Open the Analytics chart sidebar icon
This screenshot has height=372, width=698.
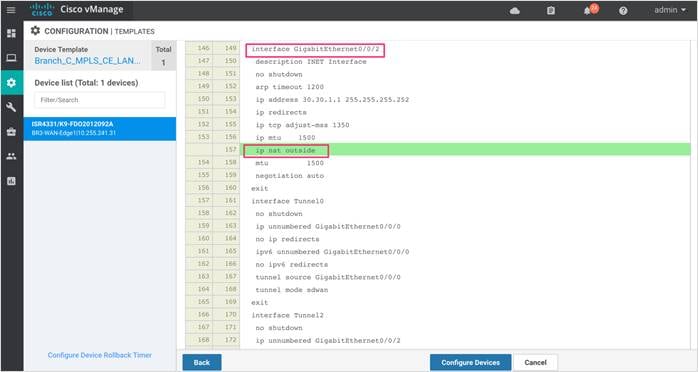point(12,181)
